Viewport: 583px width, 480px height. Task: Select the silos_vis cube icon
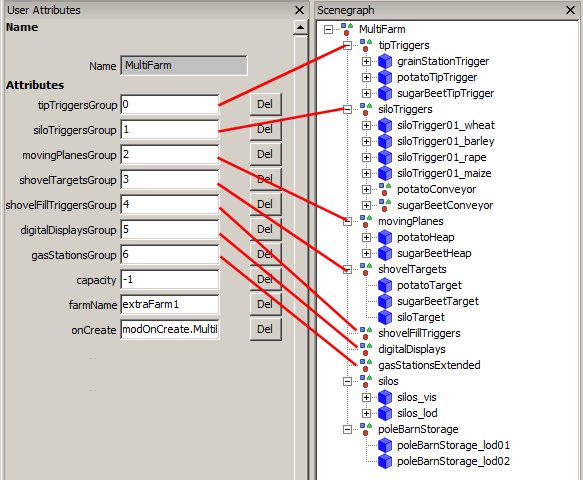coord(385,397)
